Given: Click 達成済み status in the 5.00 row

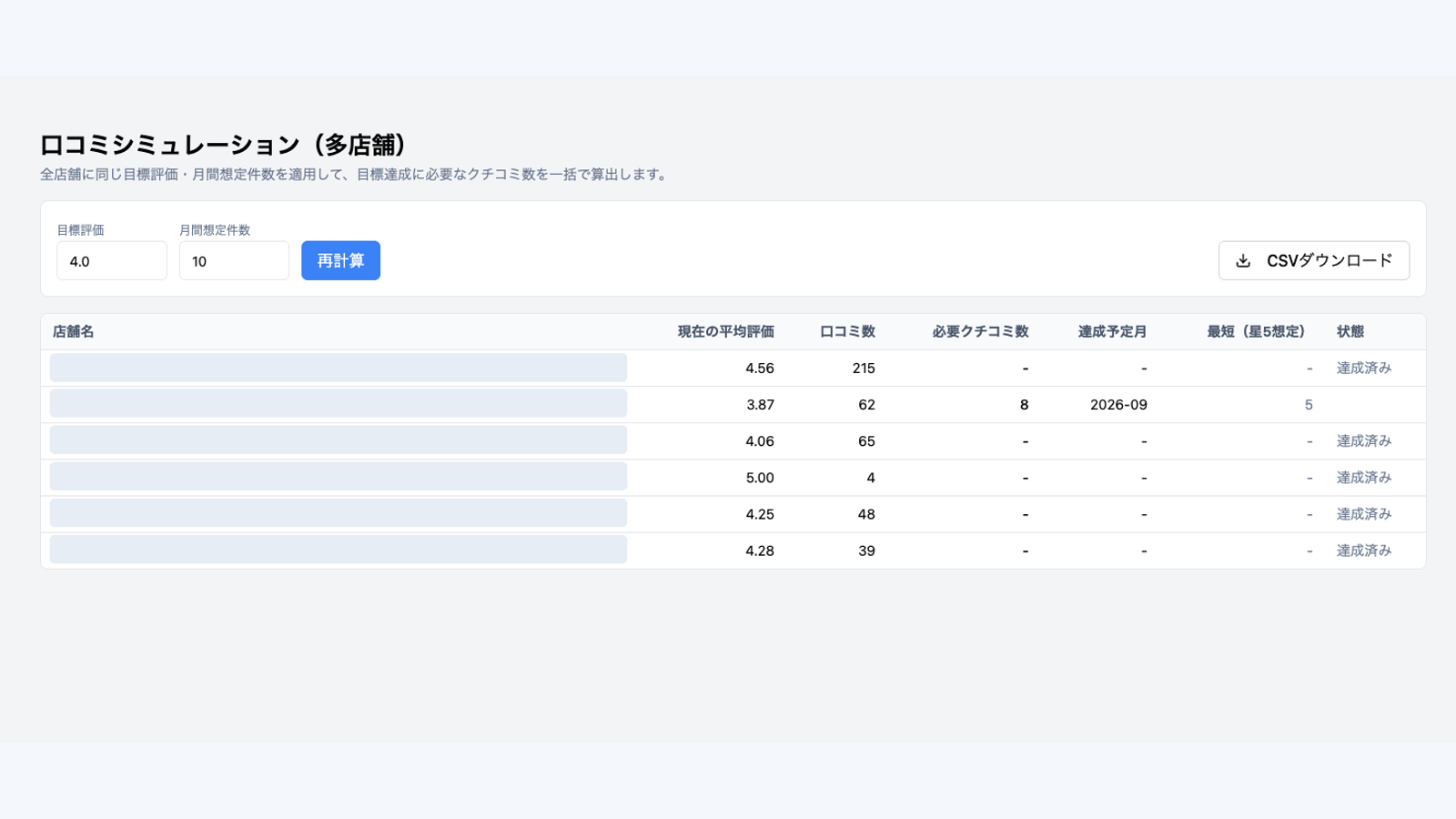Looking at the screenshot, I should click(1363, 478).
